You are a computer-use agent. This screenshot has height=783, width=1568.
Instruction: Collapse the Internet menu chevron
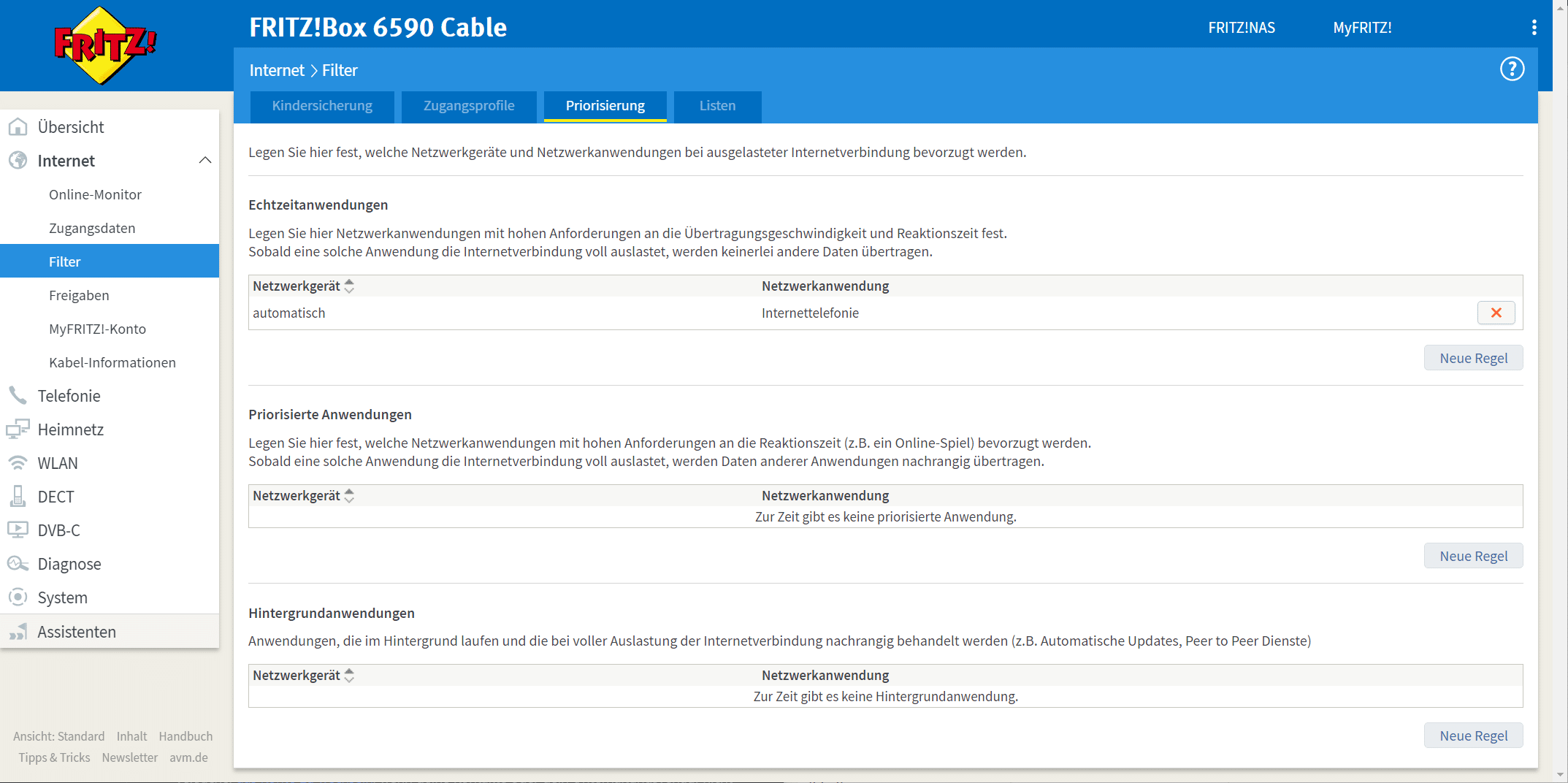(205, 161)
